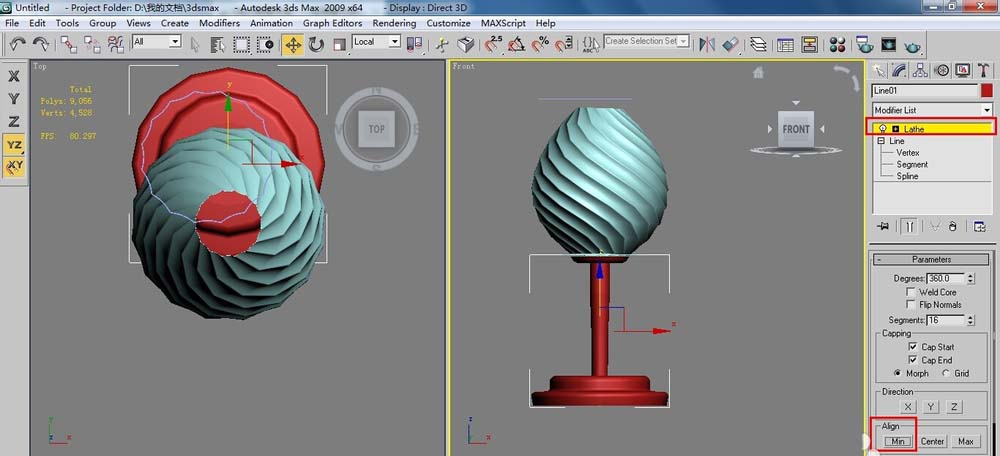Set Direction to Z axis
Image resolution: width=1000 pixels, height=456 pixels.
tap(954, 407)
